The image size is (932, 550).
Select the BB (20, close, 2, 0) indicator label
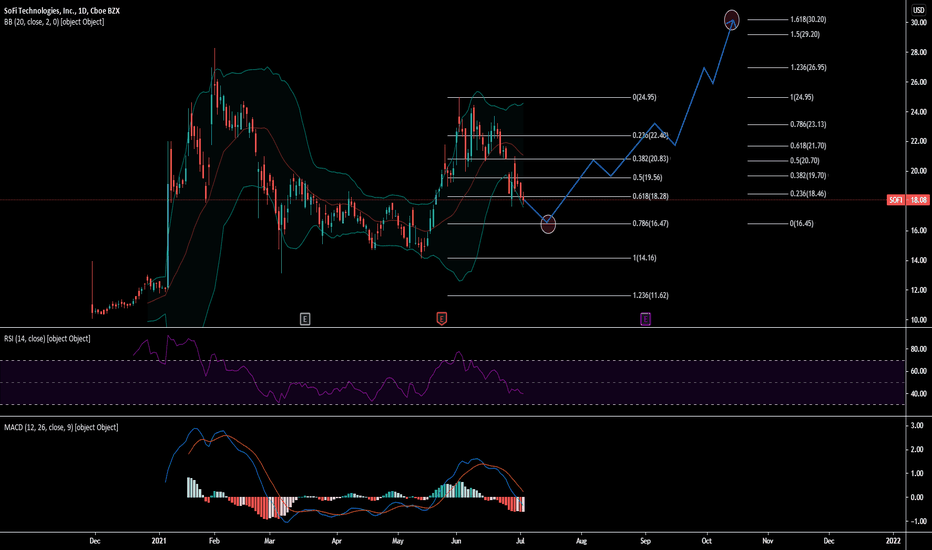coord(54,22)
